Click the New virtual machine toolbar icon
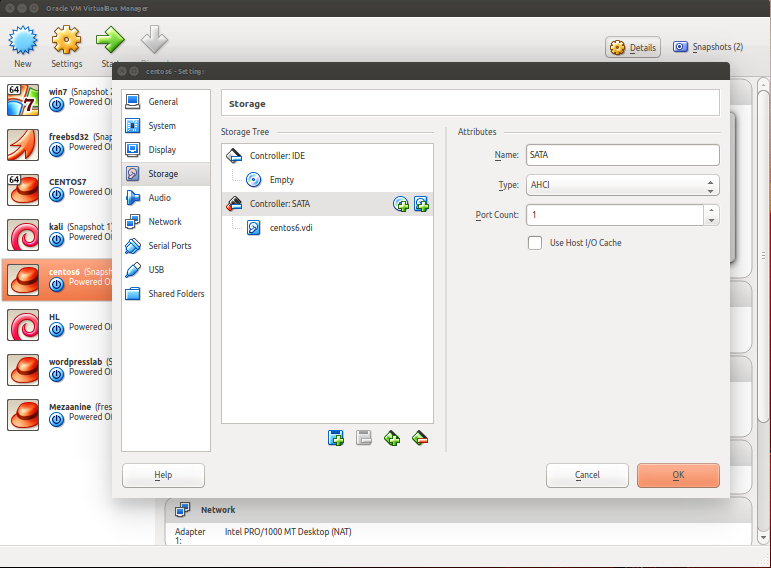Image resolution: width=771 pixels, height=568 pixels. click(22, 45)
